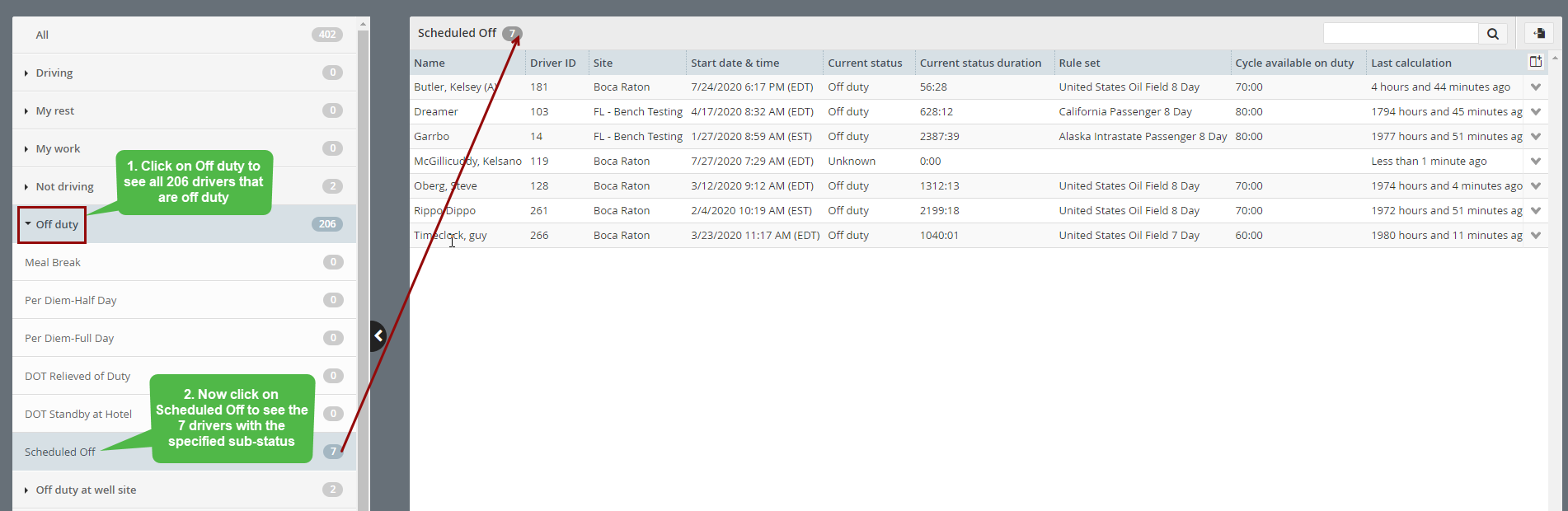Viewport: 1568px width, 511px height.
Task: Click the Less than 1 minute ago cell
Action: point(1430,162)
